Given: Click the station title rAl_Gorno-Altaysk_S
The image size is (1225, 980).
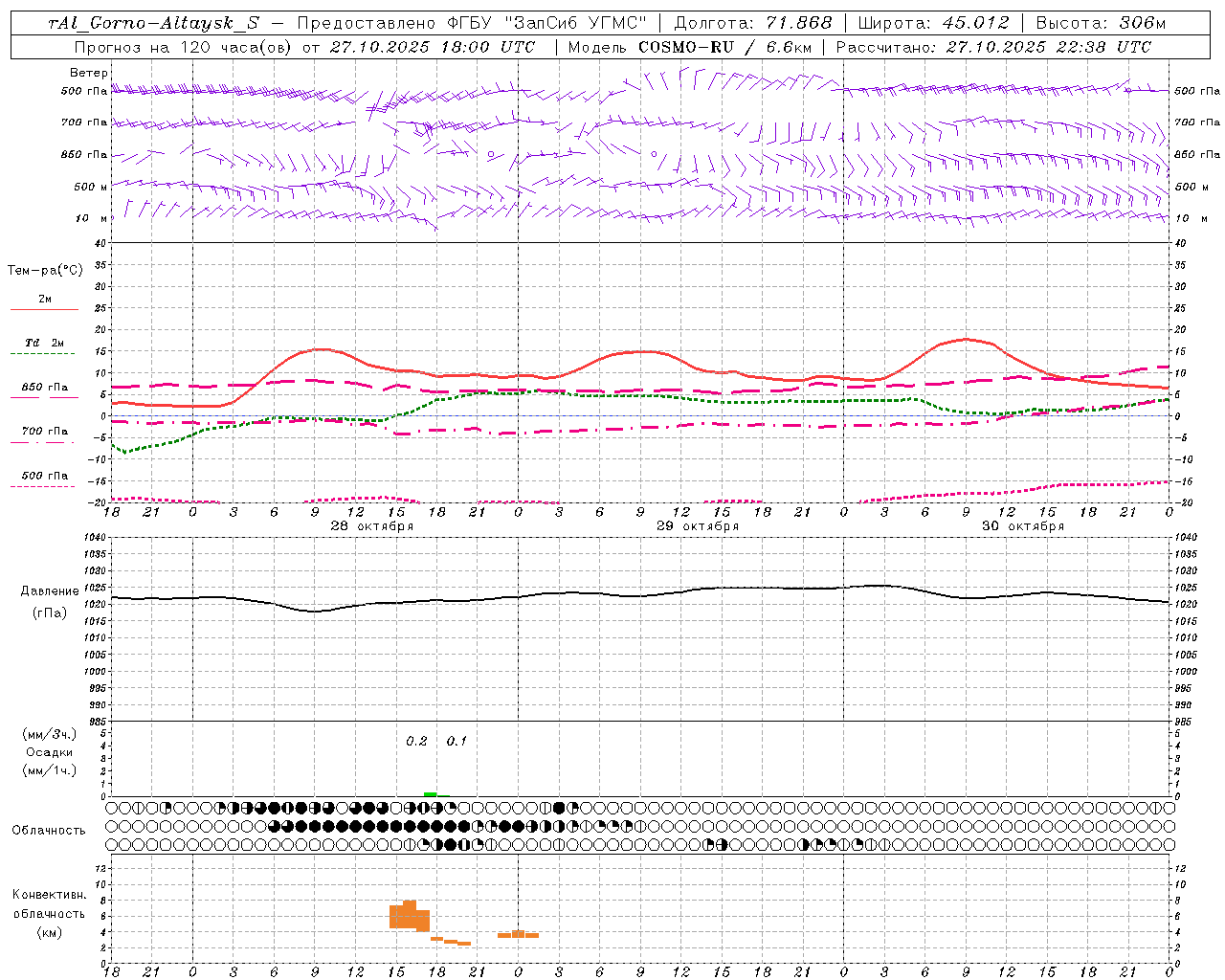Looking at the screenshot, I should coord(153,23).
